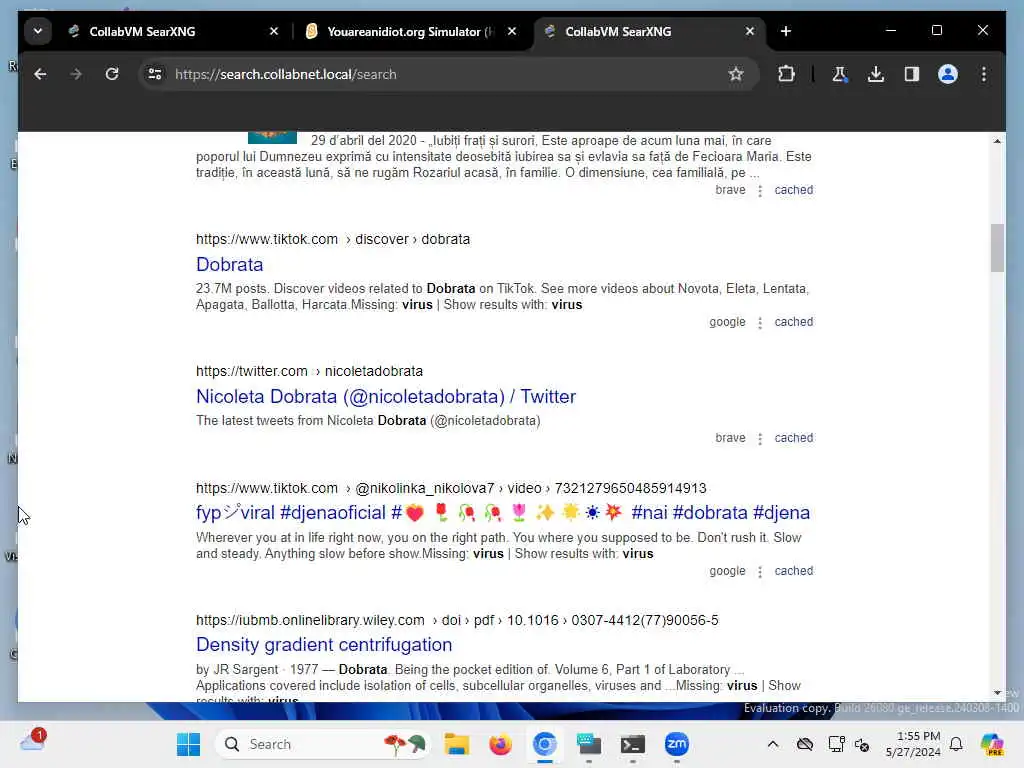Open cached link for Nicoleta Dobrata result
The width and height of the screenshot is (1024, 768).
793,438
